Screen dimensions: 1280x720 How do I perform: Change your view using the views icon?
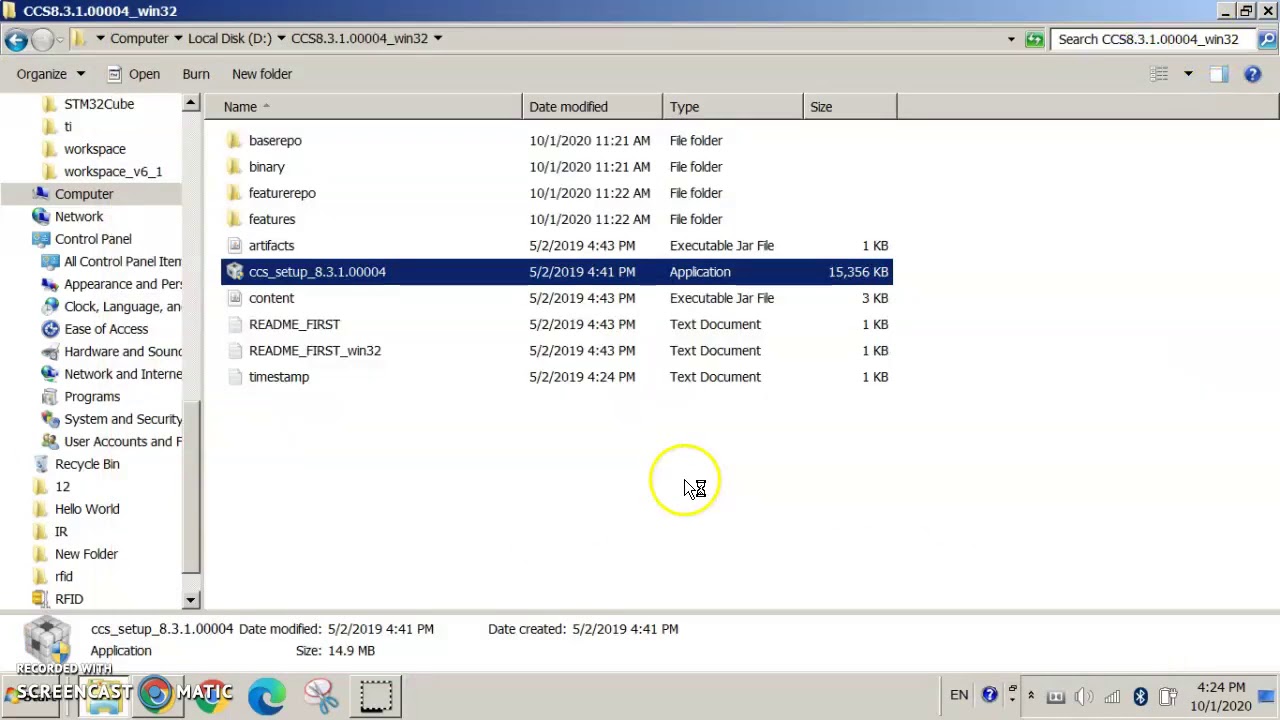(x=1159, y=74)
